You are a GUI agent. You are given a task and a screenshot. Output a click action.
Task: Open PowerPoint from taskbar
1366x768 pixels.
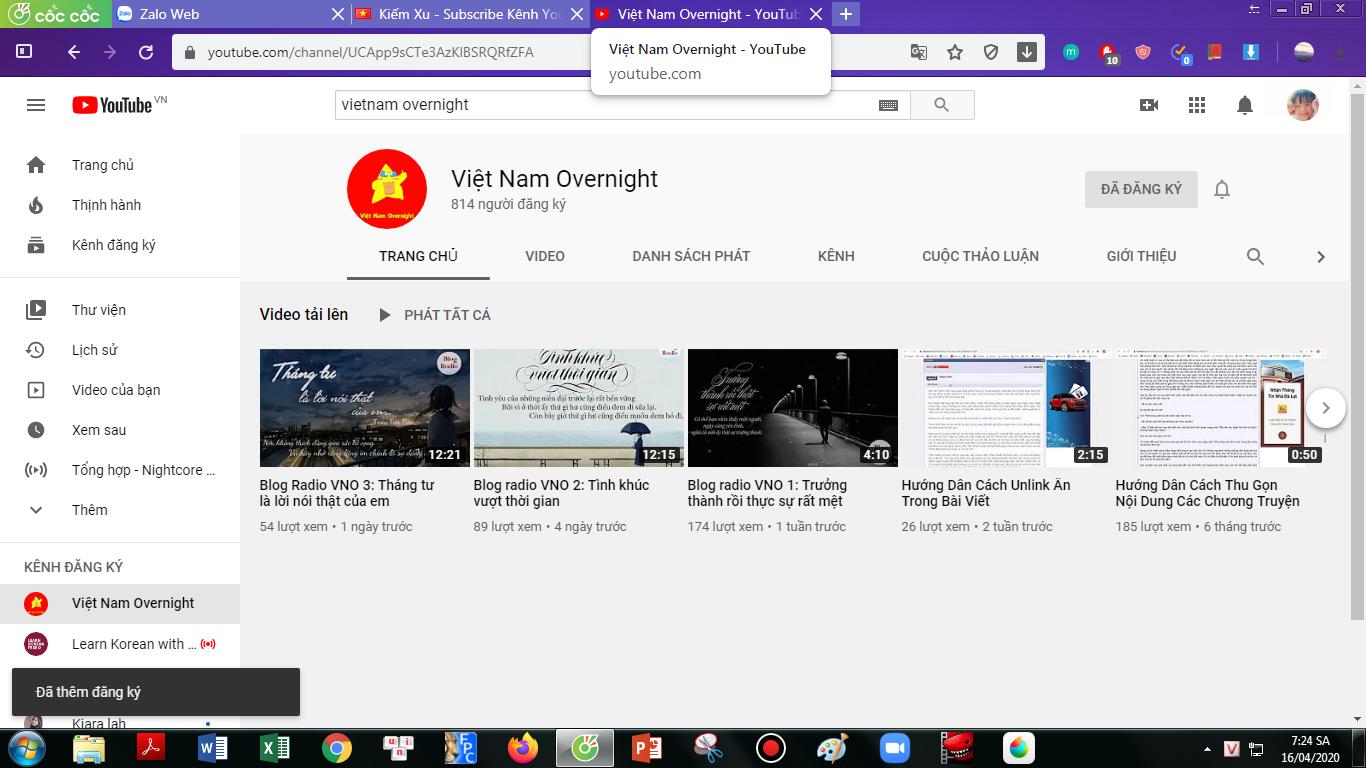646,748
